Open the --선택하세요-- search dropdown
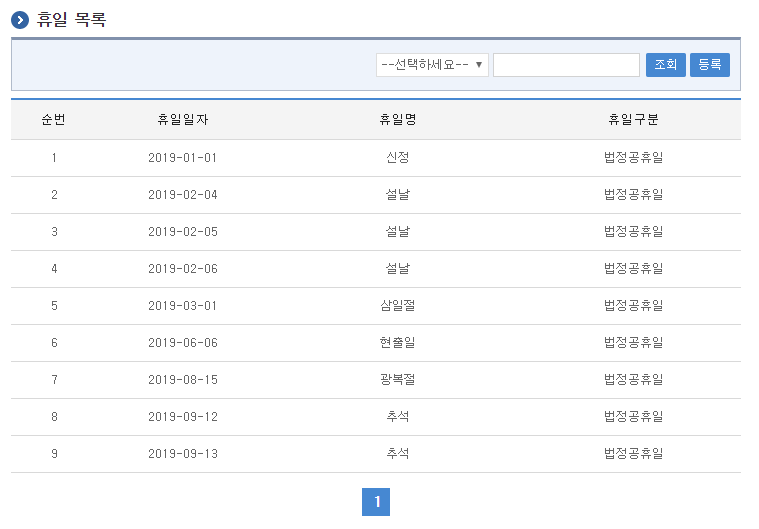This screenshot has width=759, height=529. (432, 65)
